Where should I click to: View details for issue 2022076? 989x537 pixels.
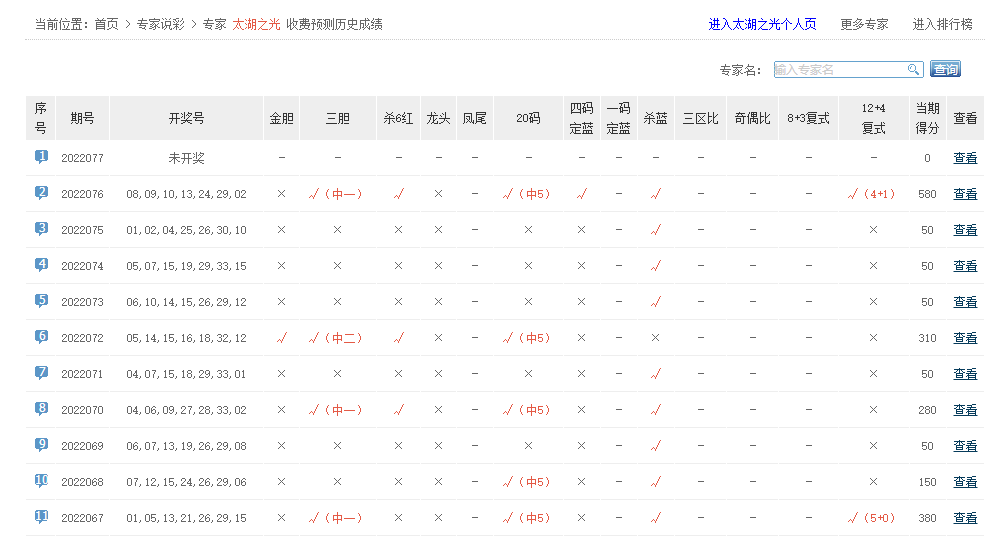(x=965, y=194)
